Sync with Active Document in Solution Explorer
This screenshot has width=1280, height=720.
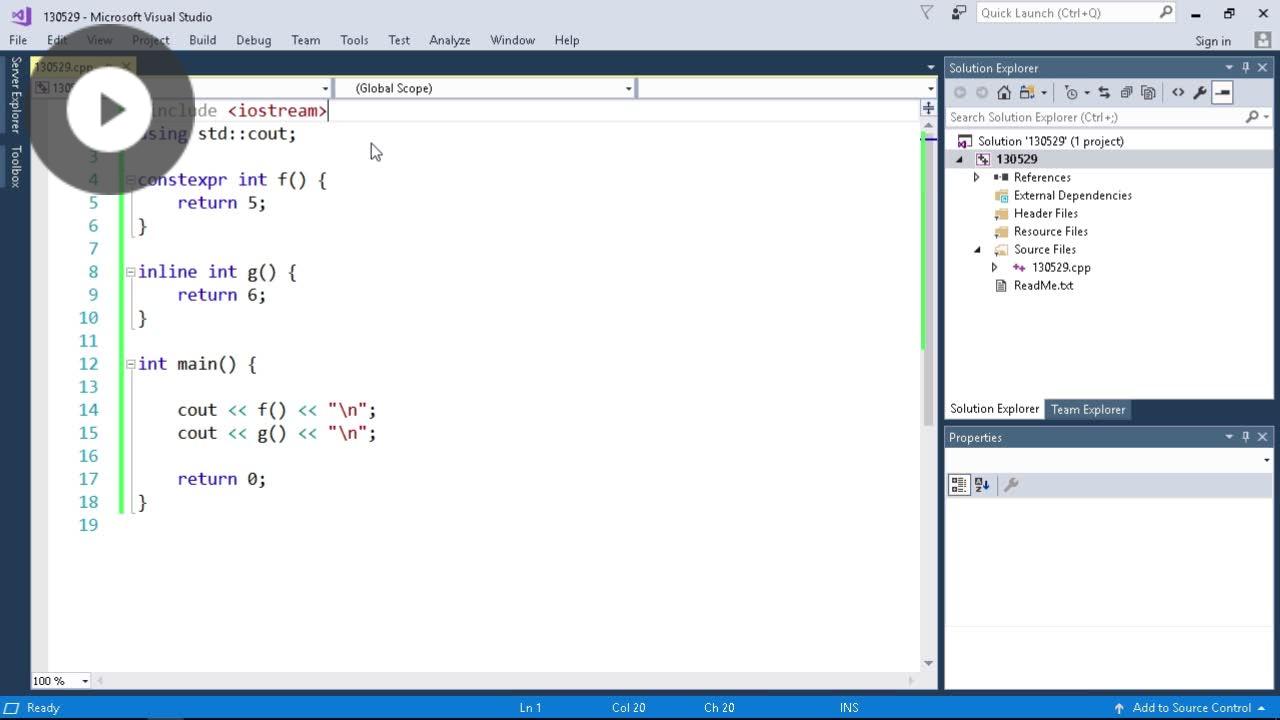click(x=1104, y=92)
